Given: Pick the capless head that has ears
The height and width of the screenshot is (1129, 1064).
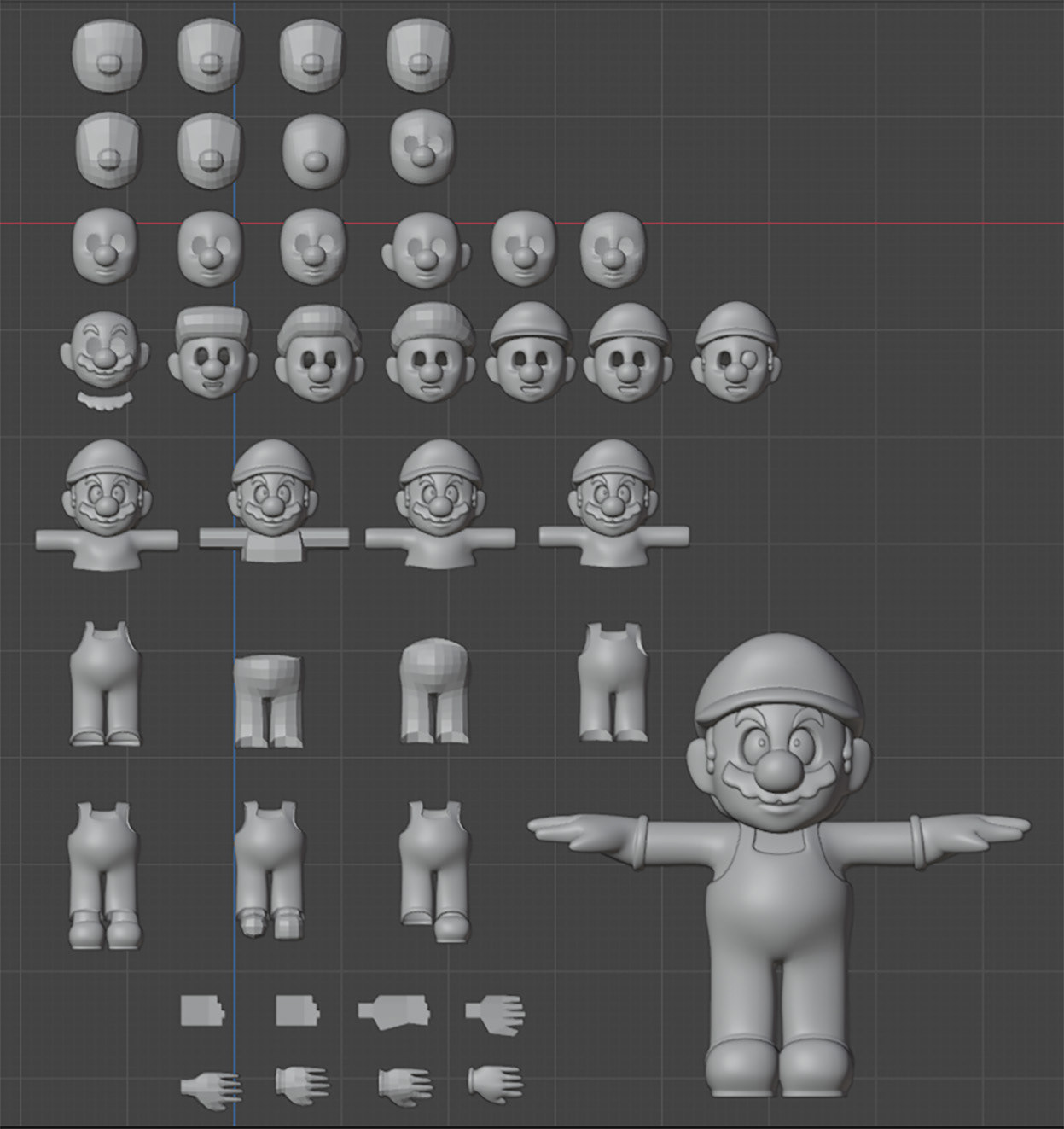Looking at the screenshot, I should click(x=426, y=249).
